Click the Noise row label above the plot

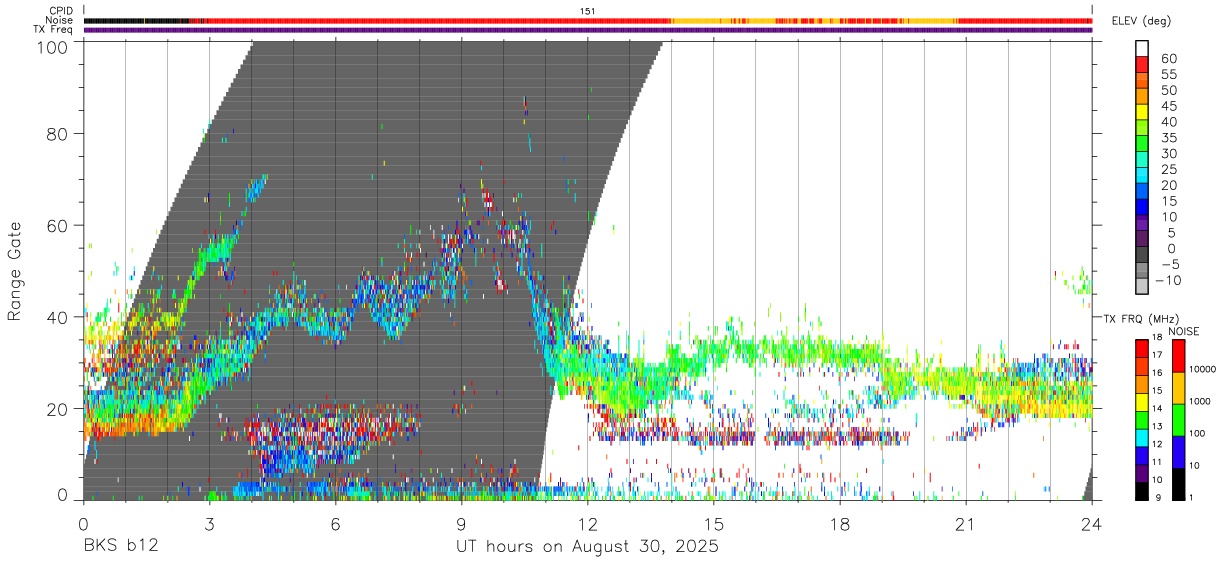(x=59, y=20)
